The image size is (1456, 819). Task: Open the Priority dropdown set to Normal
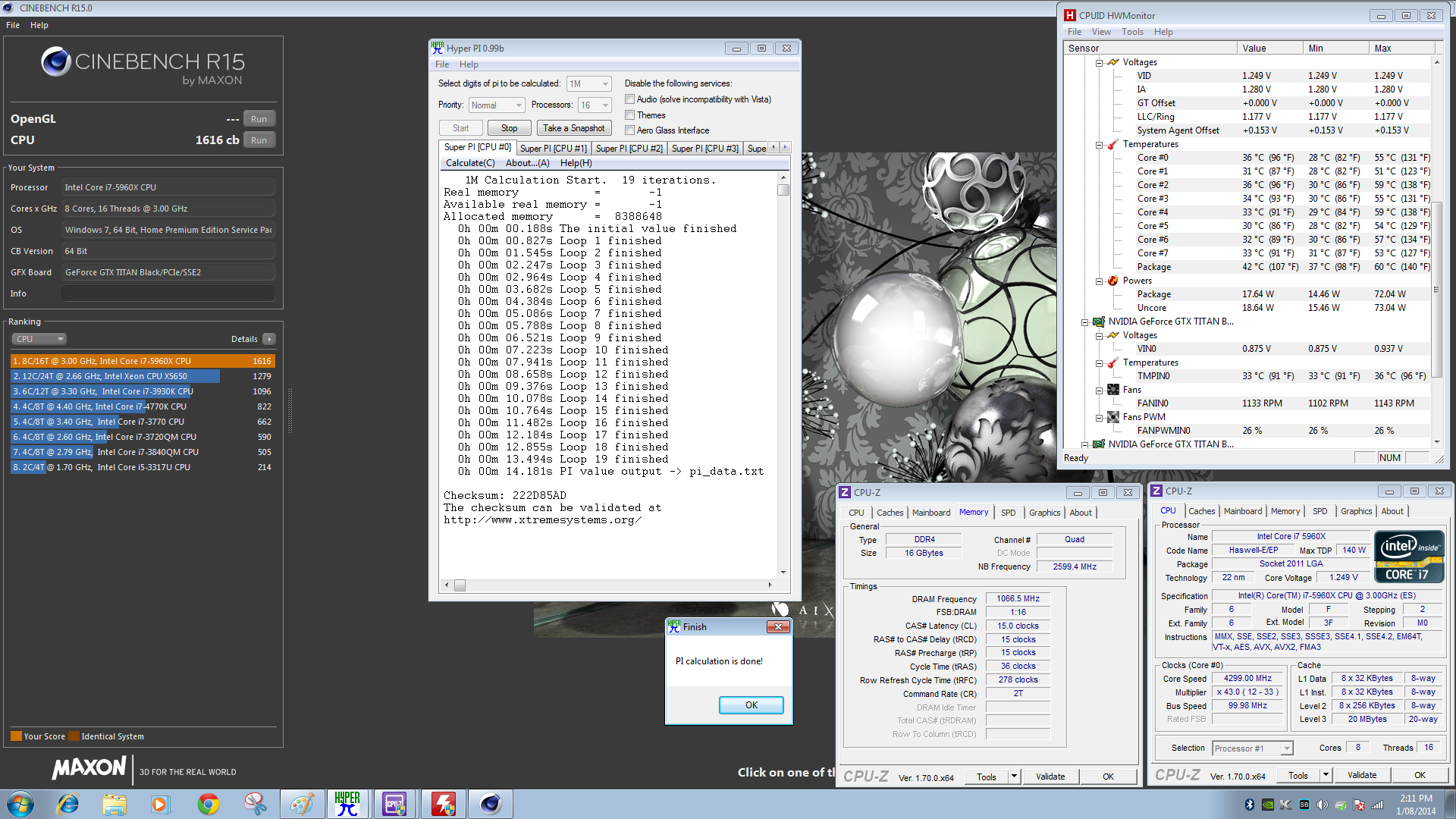(x=519, y=105)
